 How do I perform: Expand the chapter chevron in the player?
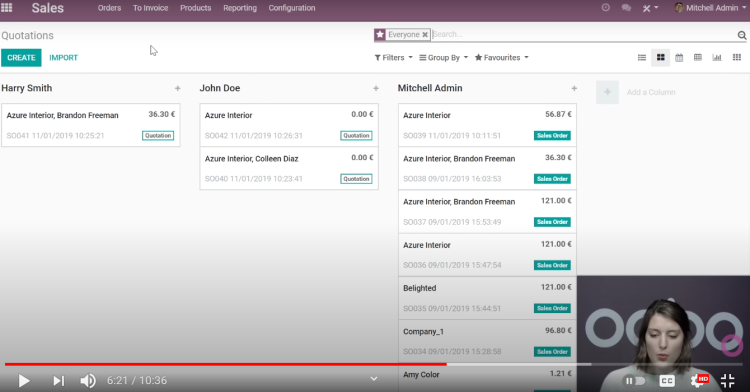tap(374, 379)
